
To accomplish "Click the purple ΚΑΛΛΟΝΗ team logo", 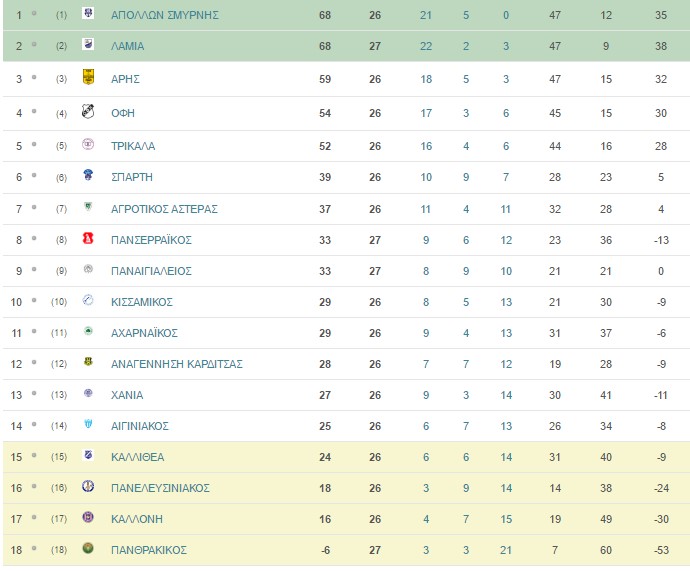I will coord(88,517).
